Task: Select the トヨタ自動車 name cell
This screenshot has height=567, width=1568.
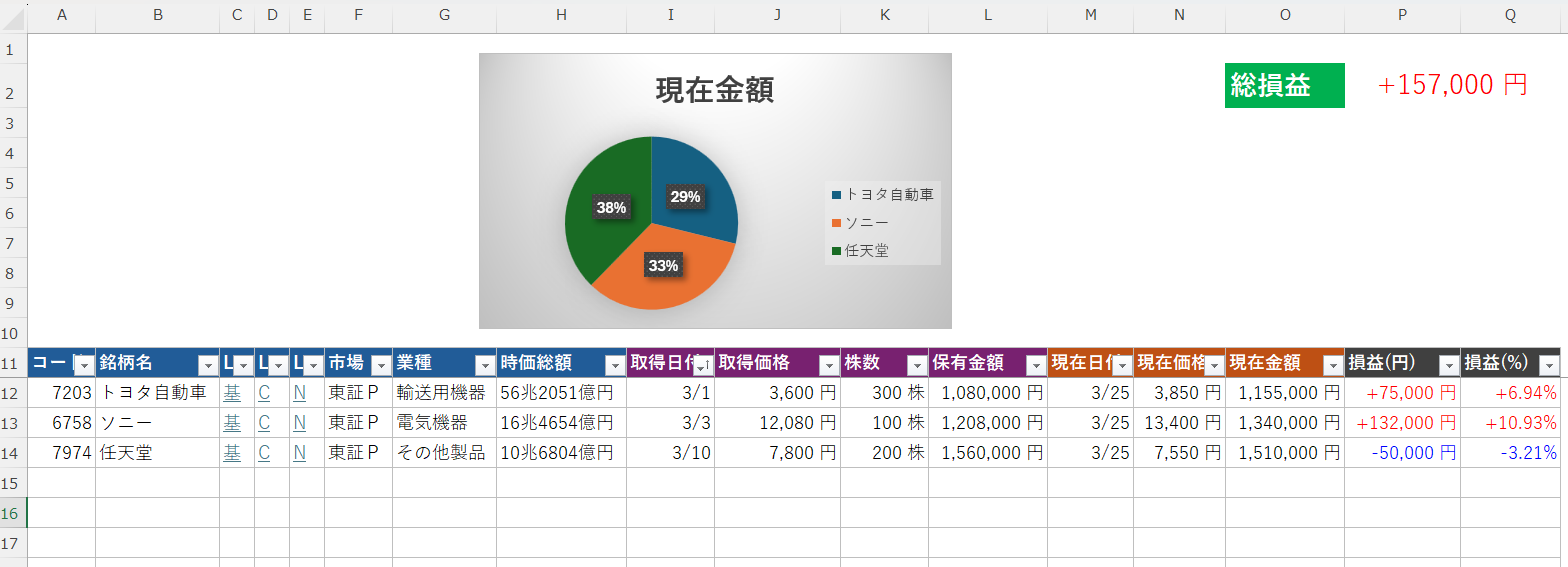Action: [x=158, y=393]
